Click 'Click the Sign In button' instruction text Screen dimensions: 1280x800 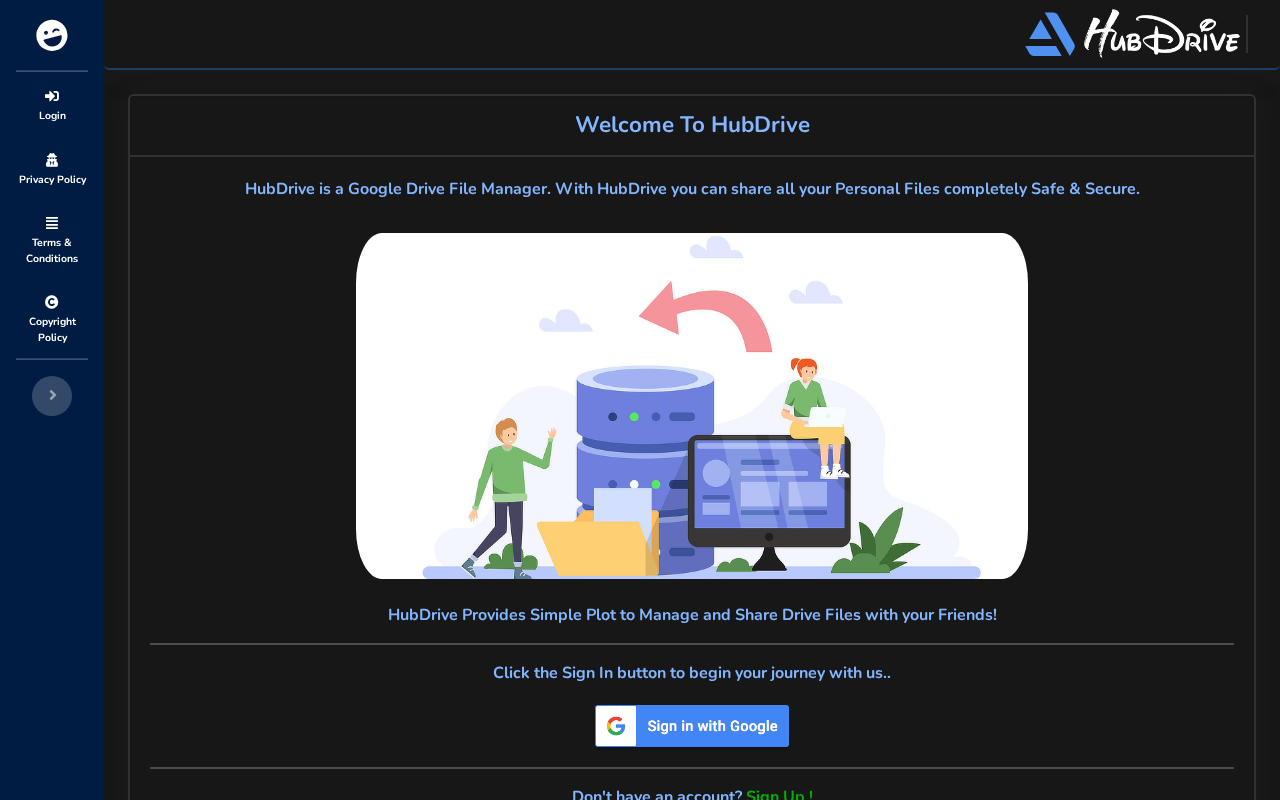(x=692, y=672)
